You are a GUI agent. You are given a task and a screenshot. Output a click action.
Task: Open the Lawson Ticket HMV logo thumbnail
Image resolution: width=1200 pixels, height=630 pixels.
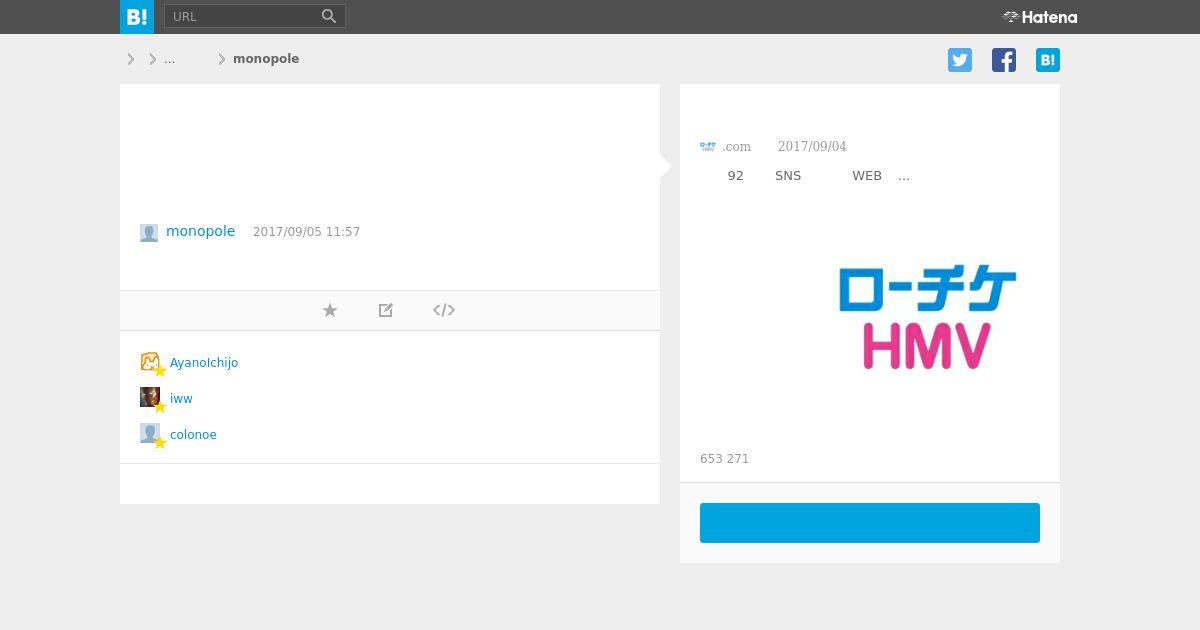tap(927, 317)
